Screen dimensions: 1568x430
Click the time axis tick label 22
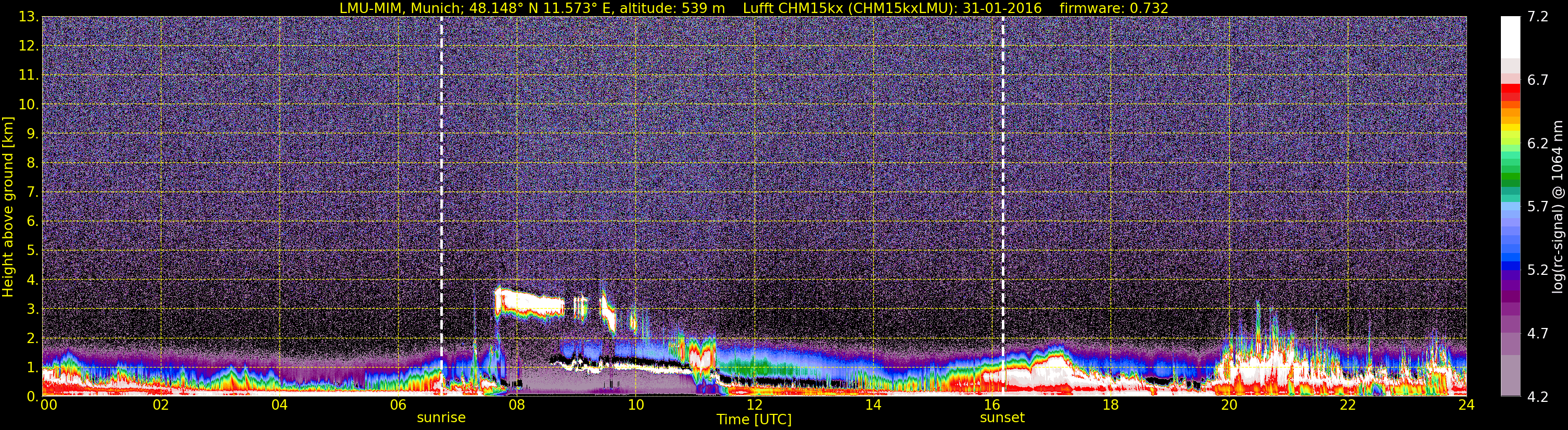click(x=1348, y=406)
